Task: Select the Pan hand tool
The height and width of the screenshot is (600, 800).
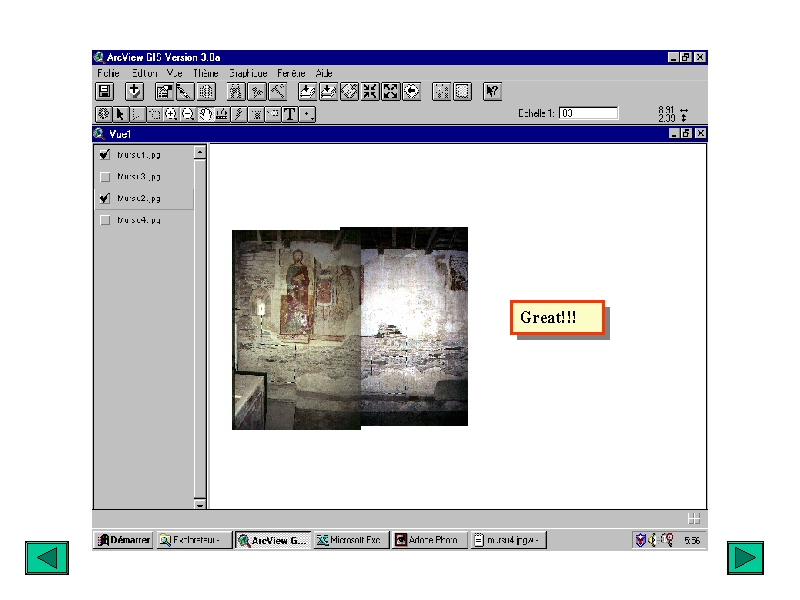Action: 205,114
